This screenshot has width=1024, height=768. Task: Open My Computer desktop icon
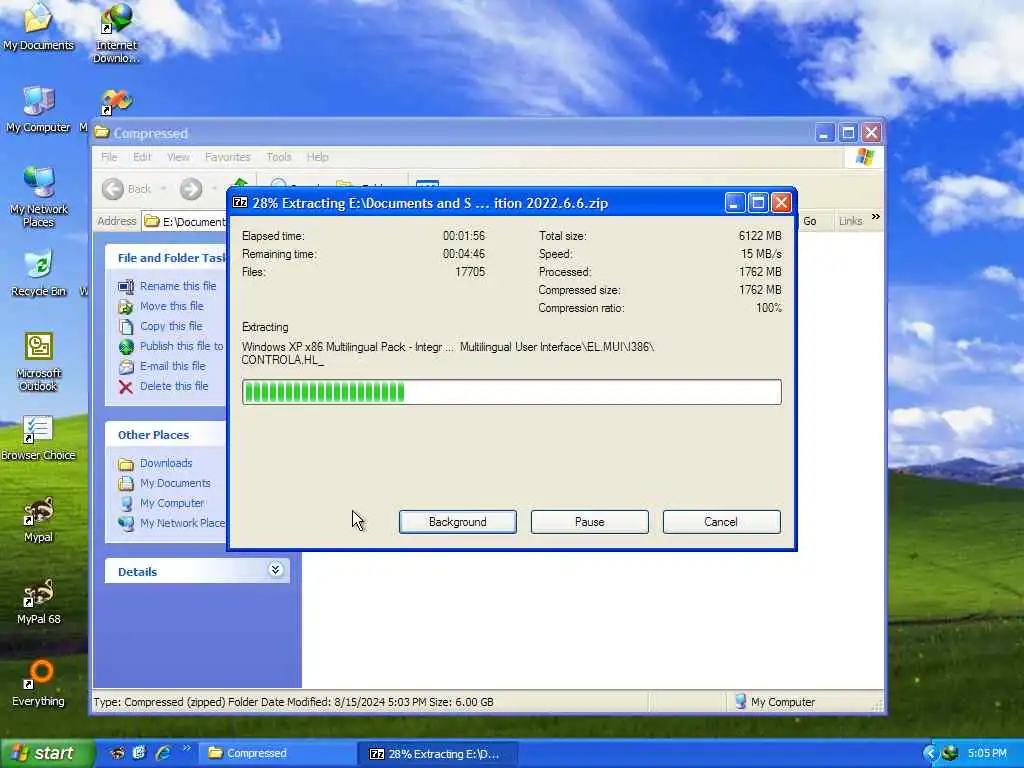click(38, 109)
